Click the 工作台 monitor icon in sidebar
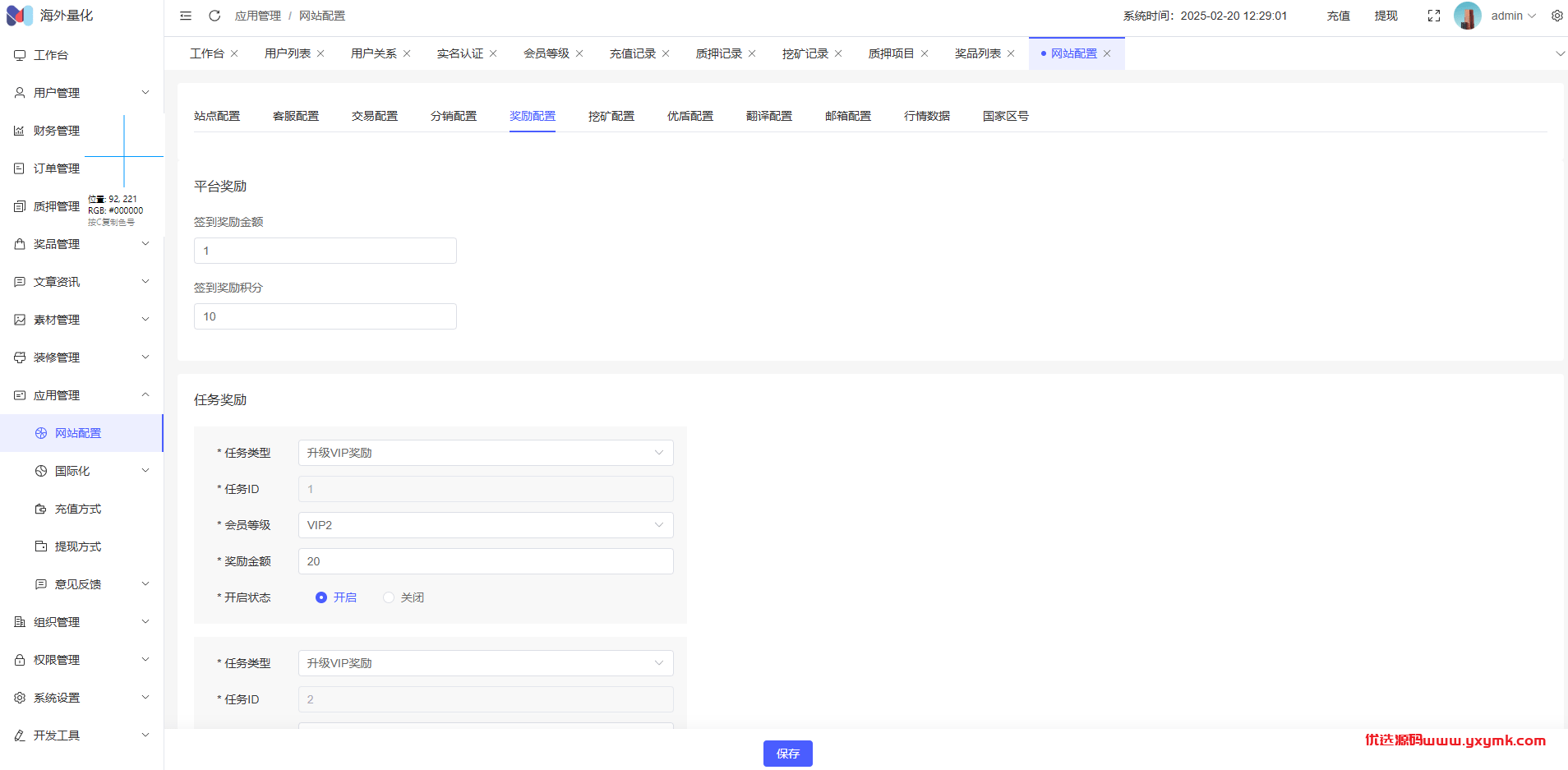Viewport: 1568px width, 770px height. 20,55
